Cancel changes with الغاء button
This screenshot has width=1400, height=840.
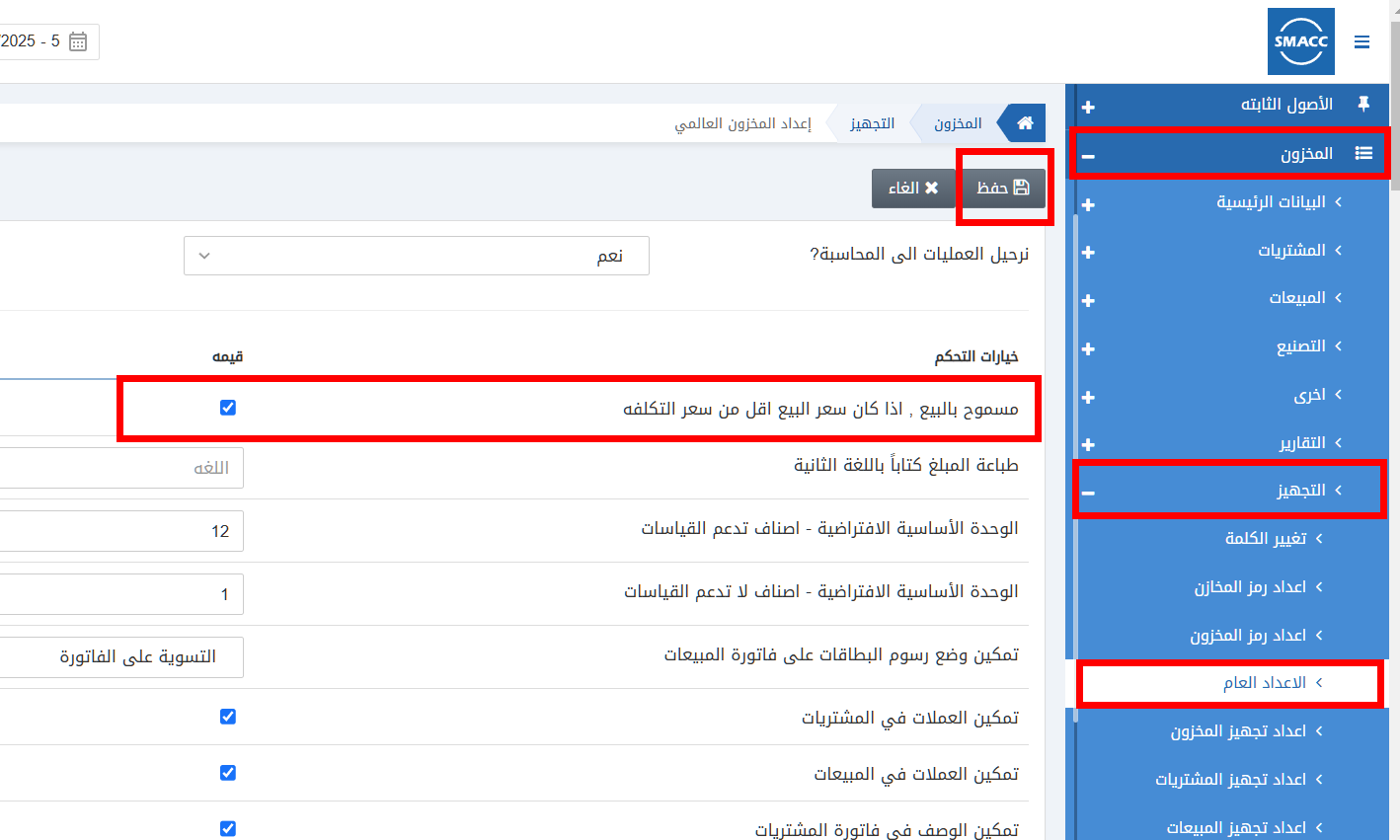913,188
